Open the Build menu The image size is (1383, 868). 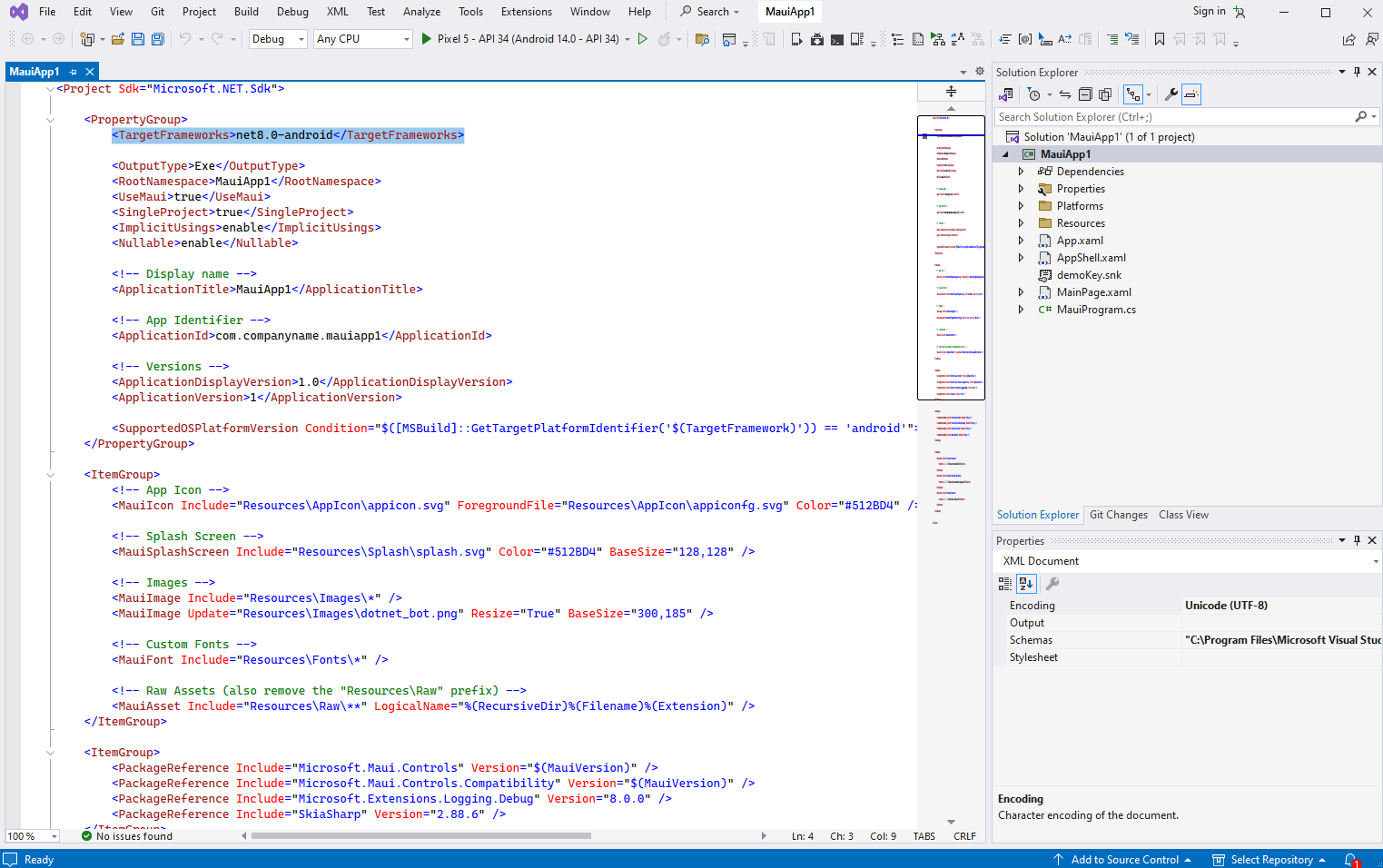[x=246, y=12]
